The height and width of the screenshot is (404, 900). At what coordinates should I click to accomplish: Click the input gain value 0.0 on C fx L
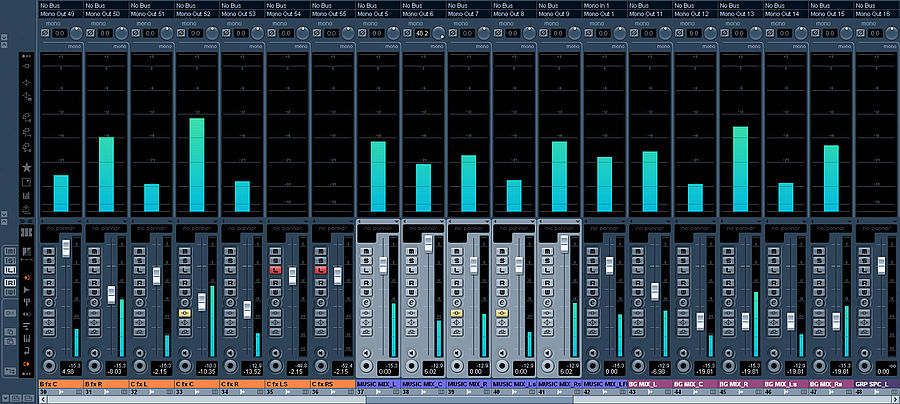150,33
